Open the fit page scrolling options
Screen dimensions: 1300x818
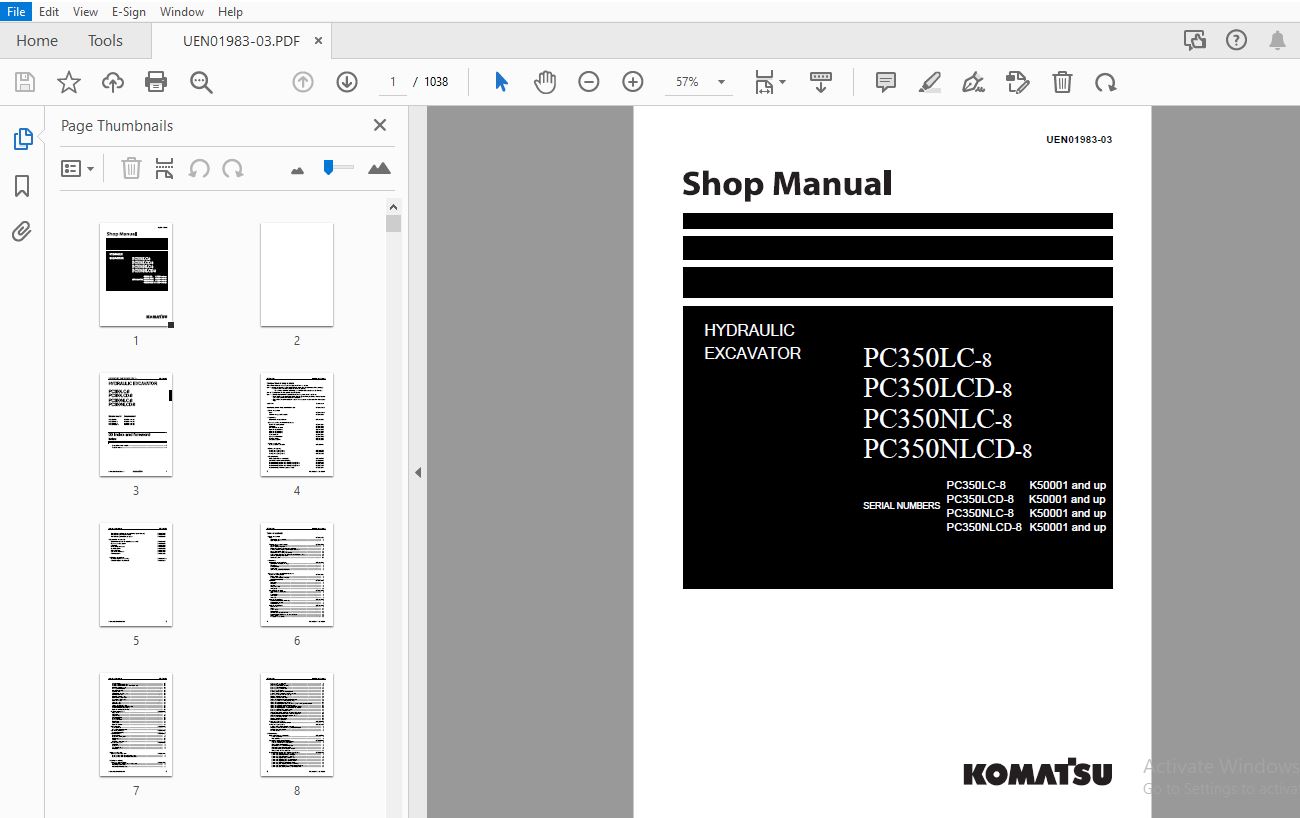pyautogui.click(x=769, y=82)
